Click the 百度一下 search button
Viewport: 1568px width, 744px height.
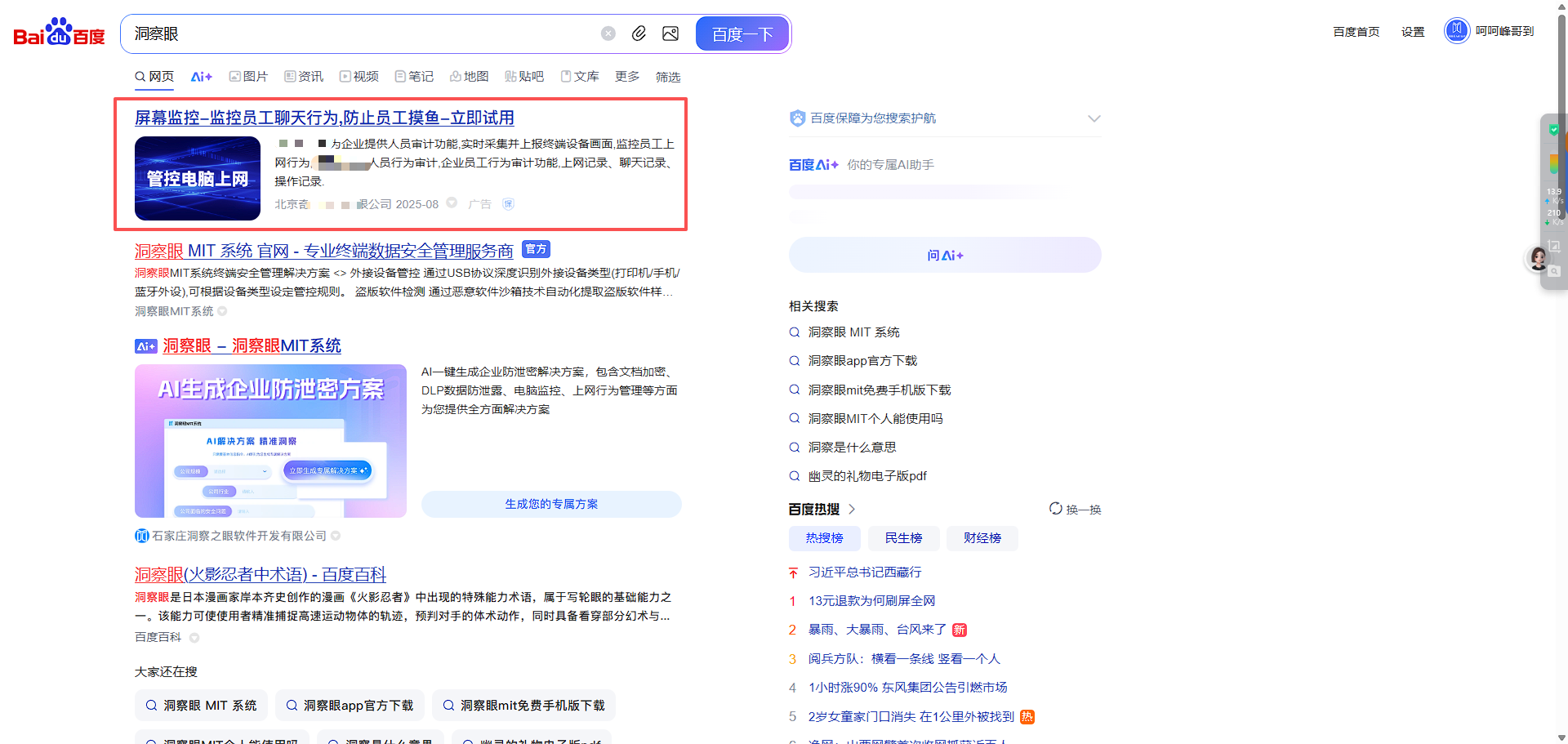[x=742, y=33]
